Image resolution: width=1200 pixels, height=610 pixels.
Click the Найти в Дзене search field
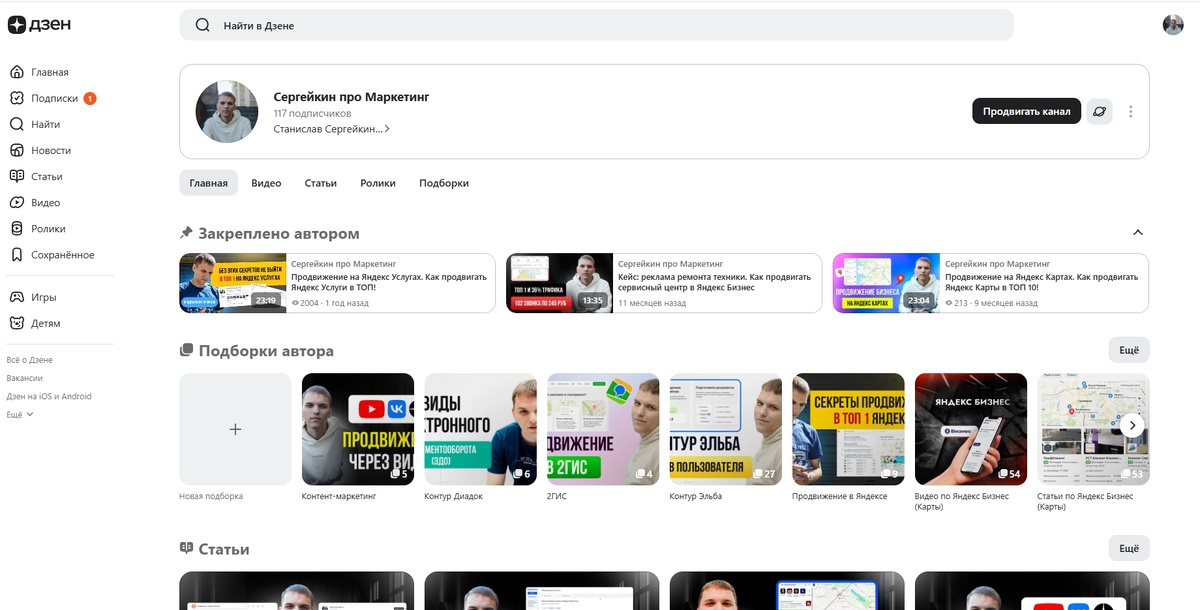[596, 25]
